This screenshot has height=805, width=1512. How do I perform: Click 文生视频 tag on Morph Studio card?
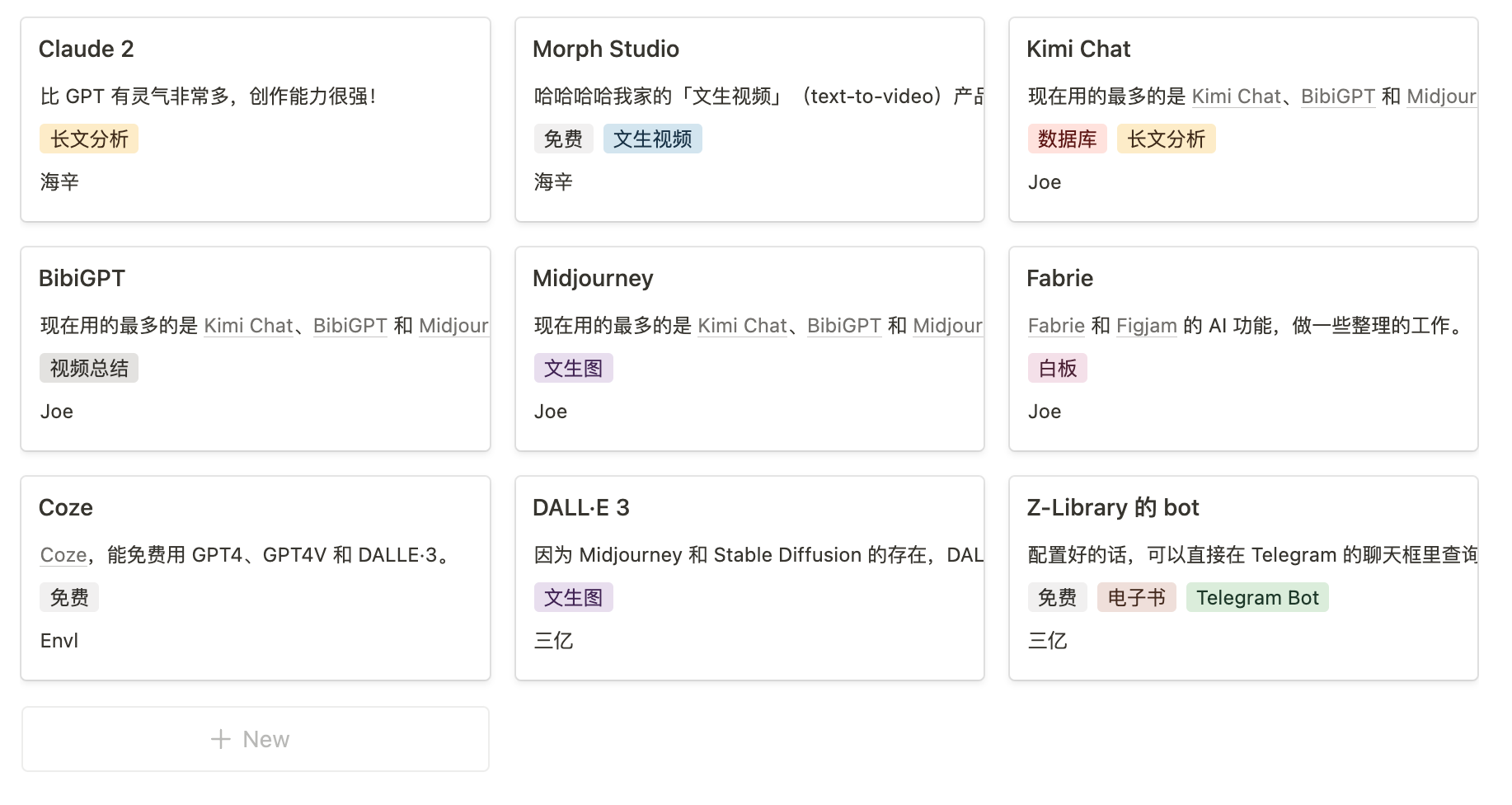coord(652,139)
